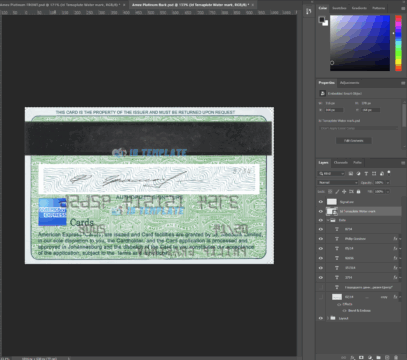The height and width of the screenshot is (360, 407).
Task: Click the delete layer trash icon
Action: (x=396, y=357)
